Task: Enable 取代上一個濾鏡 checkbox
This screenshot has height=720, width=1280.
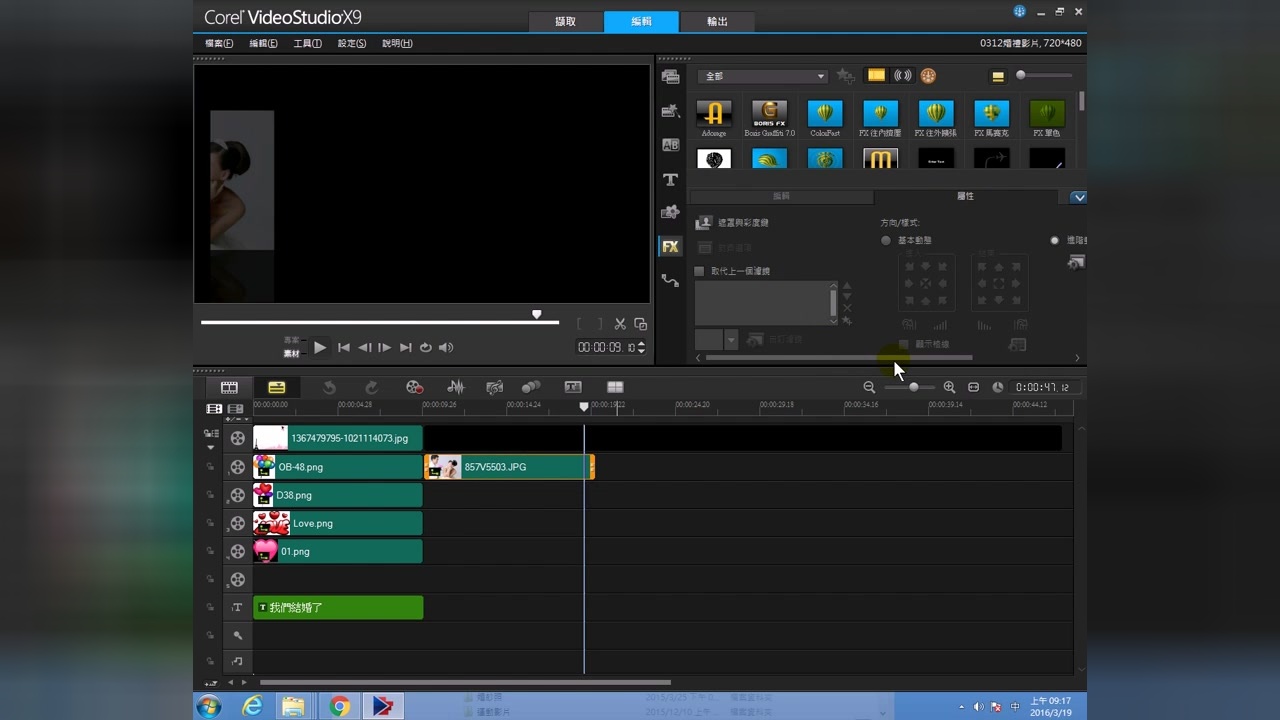Action: [x=699, y=271]
